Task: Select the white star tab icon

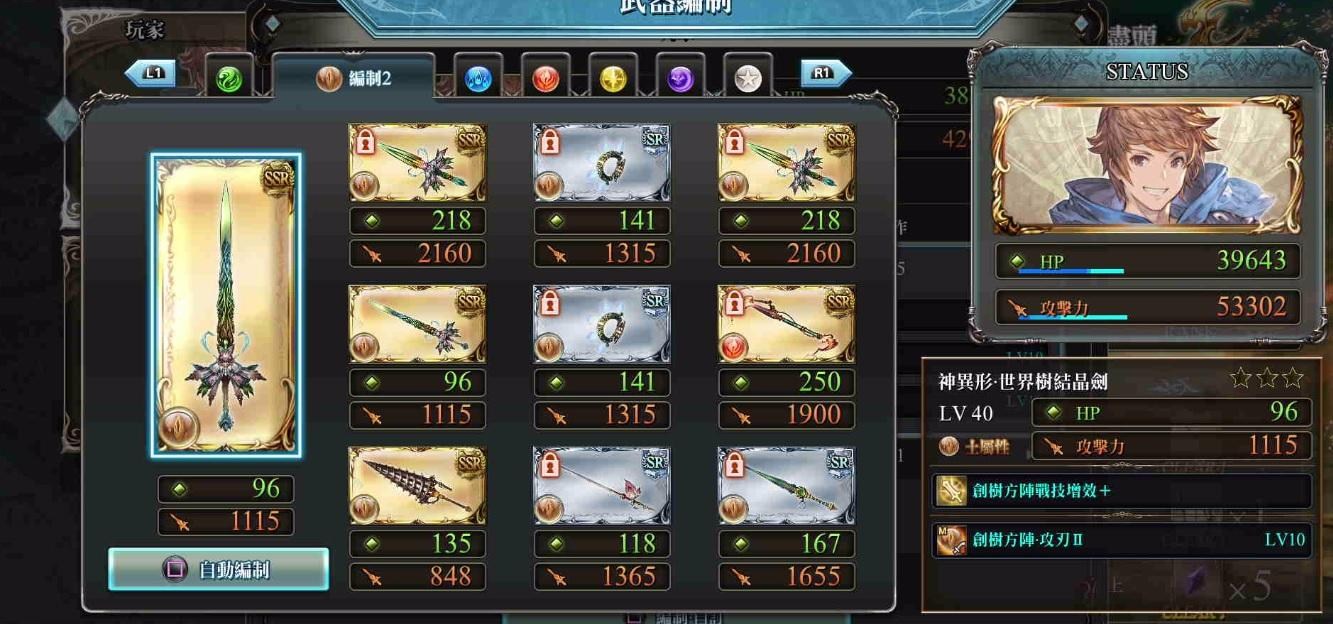Action: (x=748, y=79)
